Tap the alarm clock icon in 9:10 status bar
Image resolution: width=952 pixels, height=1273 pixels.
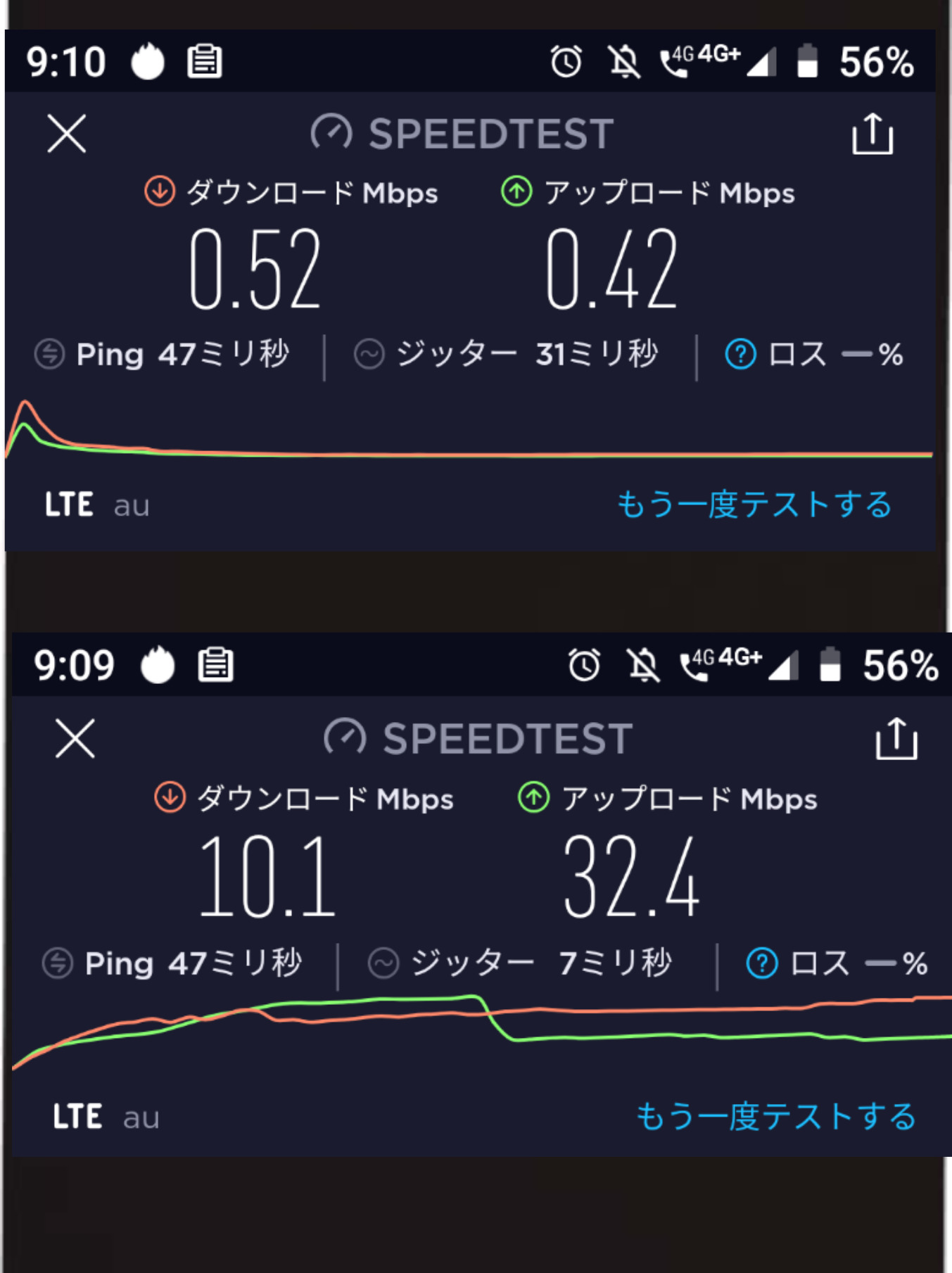point(566,62)
